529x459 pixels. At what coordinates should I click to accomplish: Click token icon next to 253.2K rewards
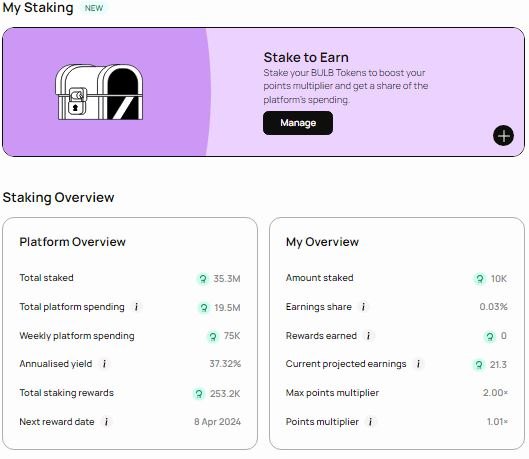[199, 394]
